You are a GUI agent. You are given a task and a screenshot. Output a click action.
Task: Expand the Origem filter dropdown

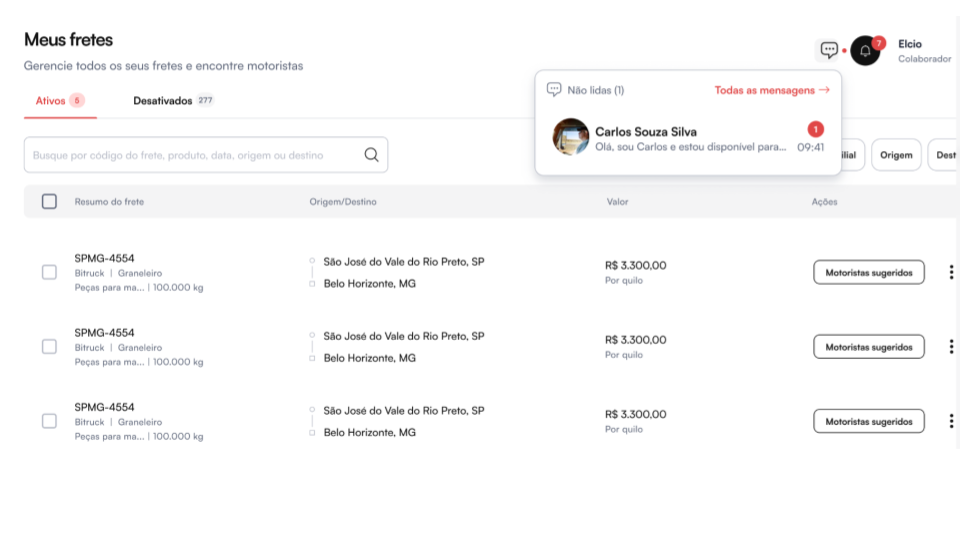pos(896,155)
